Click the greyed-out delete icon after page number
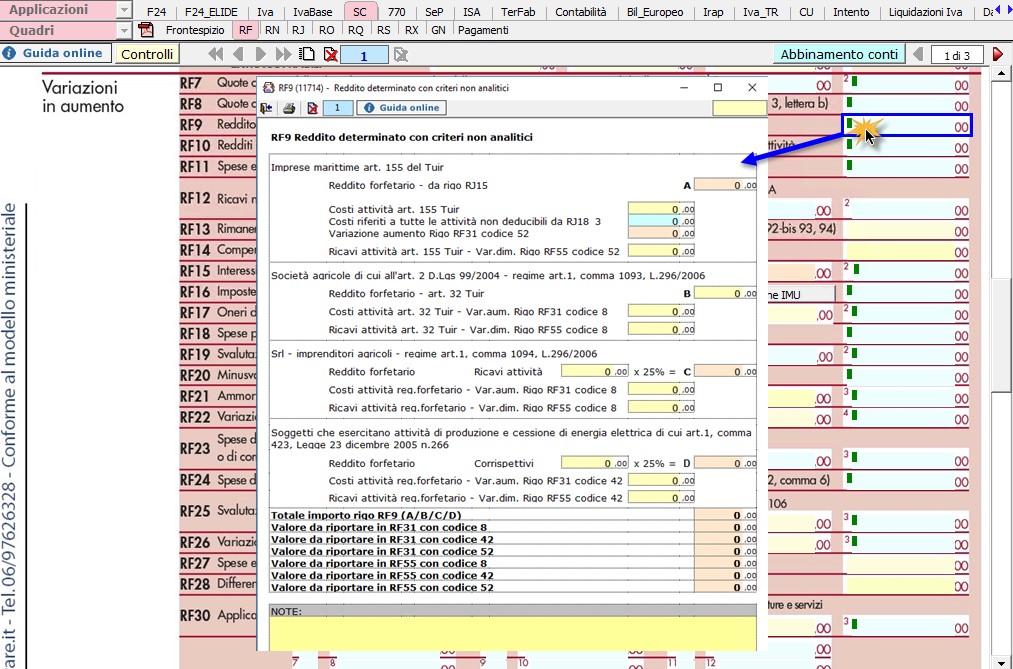Image resolution: width=1013 pixels, height=669 pixels. (x=401, y=54)
